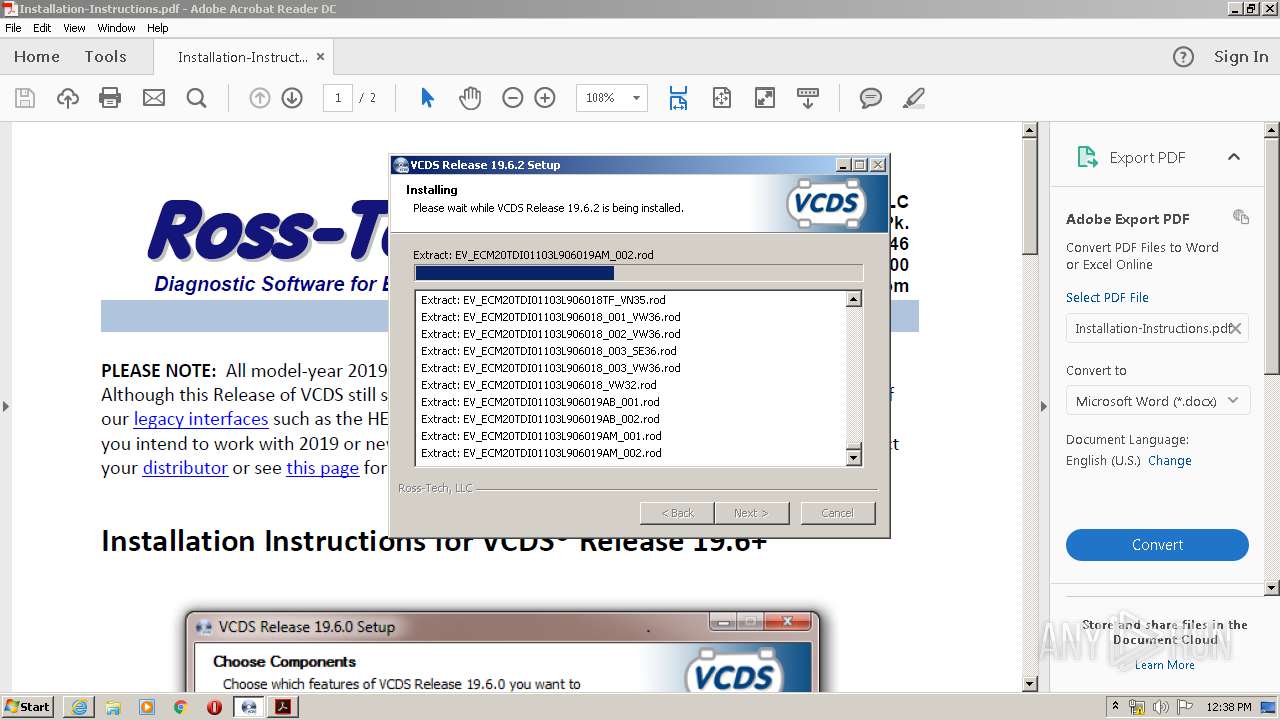The height and width of the screenshot is (720, 1280).
Task: Show hidden tray icons arrow
Action: coord(1116,707)
